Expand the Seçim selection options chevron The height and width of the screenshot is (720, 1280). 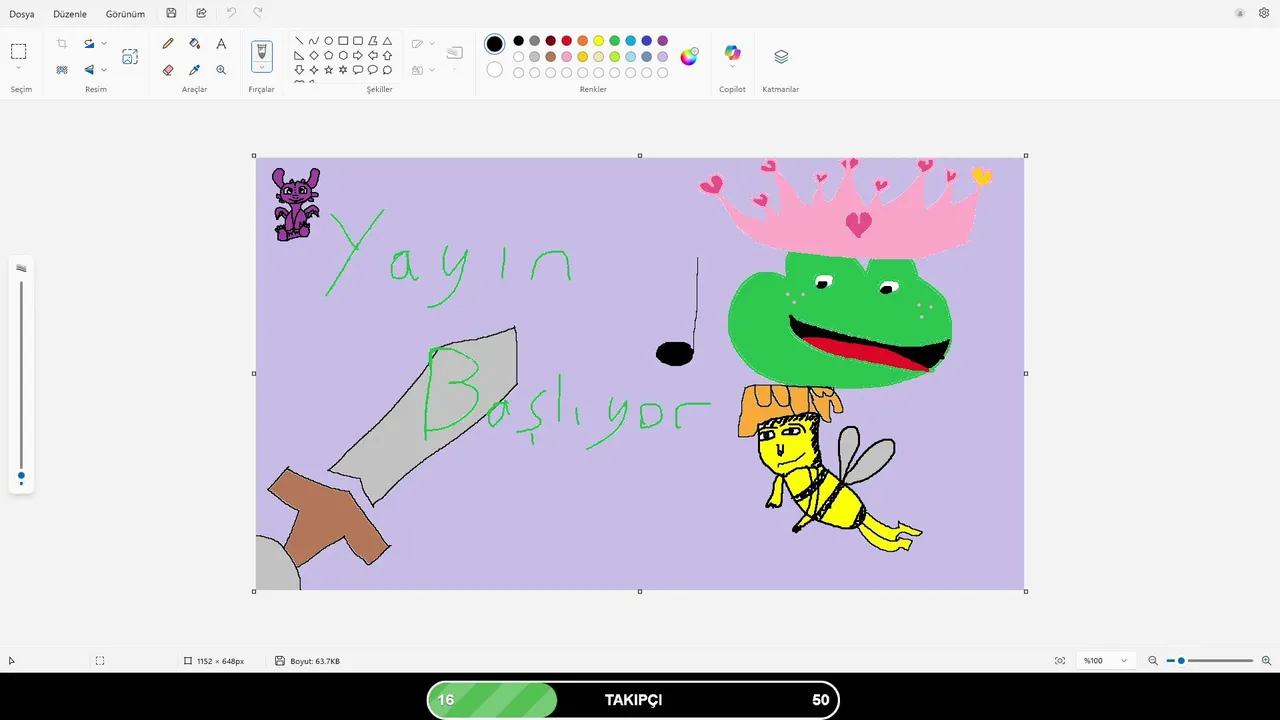[x=19, y=68]
